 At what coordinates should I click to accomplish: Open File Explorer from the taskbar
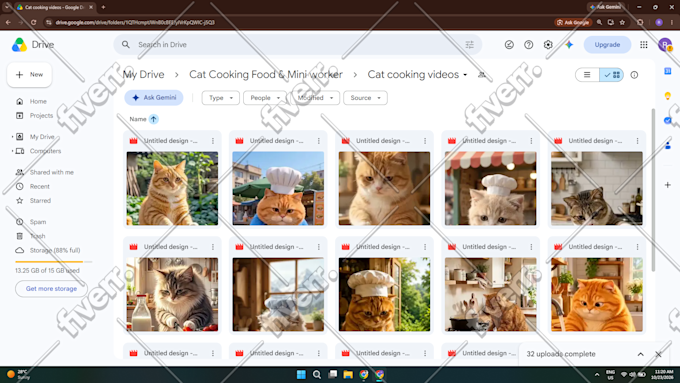coord(348,374)
